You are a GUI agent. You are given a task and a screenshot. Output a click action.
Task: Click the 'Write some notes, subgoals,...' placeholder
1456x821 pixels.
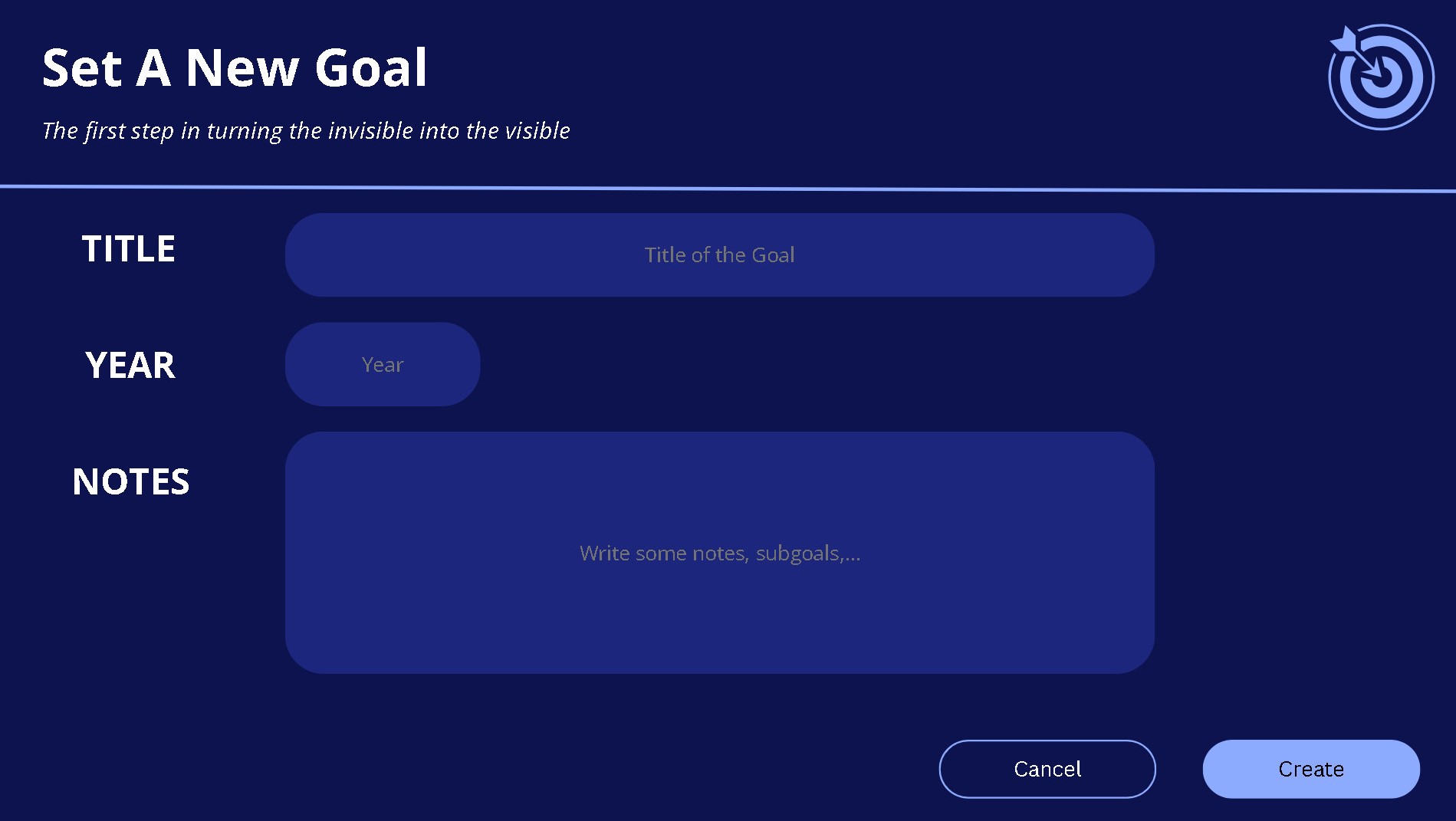[720, 553]
